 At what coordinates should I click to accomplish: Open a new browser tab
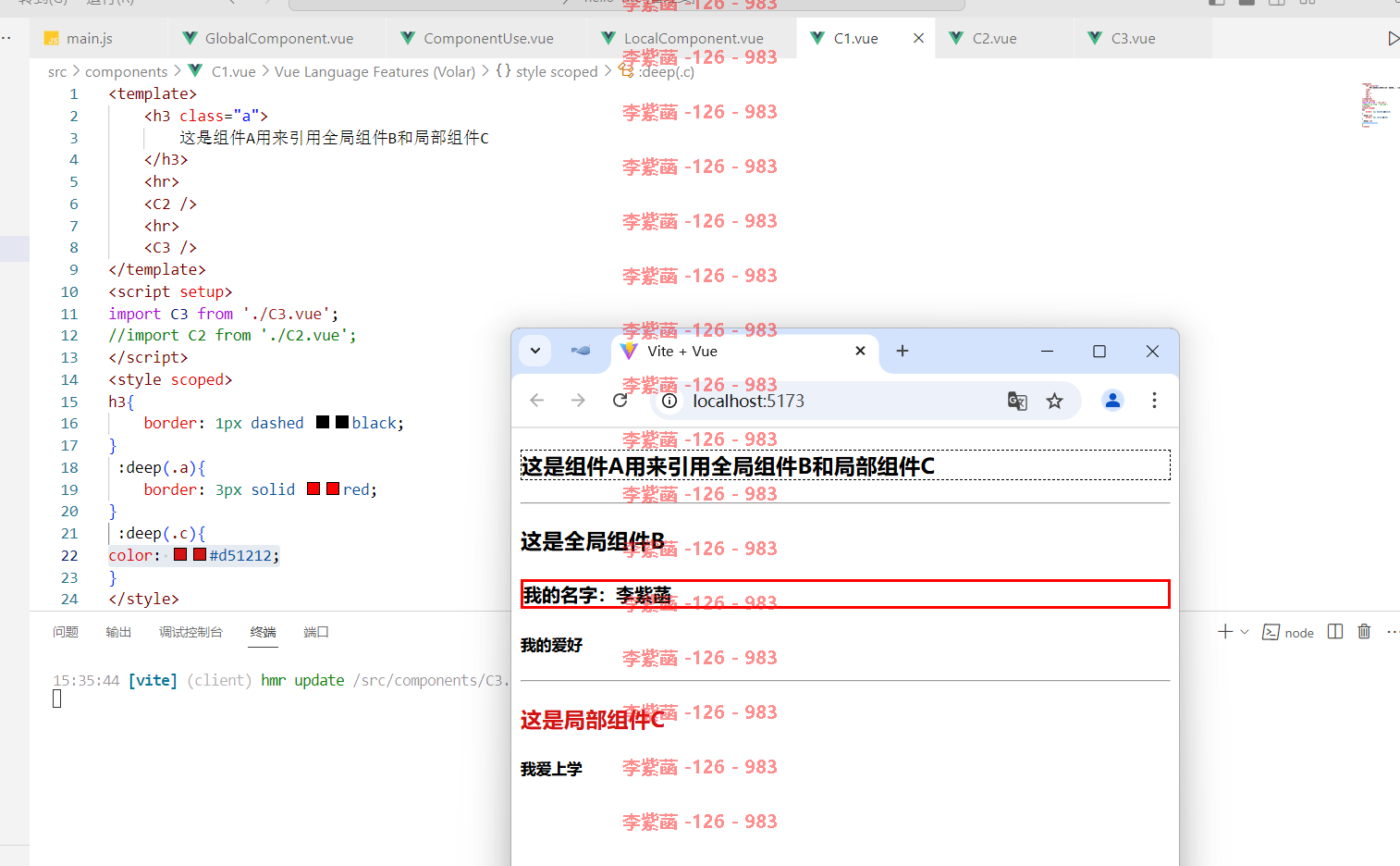[903, 351]
